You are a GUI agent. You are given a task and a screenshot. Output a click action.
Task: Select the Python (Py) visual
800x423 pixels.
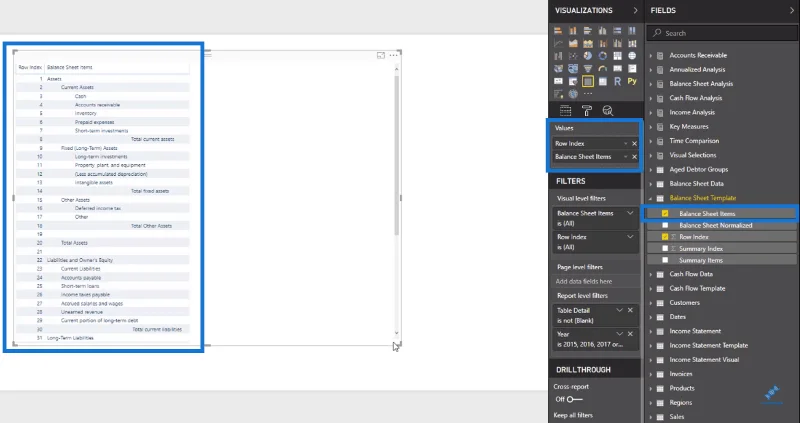[632, 82]
